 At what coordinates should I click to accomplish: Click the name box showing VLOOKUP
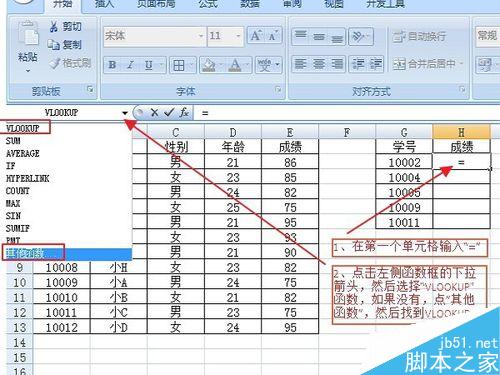point(62,113)
